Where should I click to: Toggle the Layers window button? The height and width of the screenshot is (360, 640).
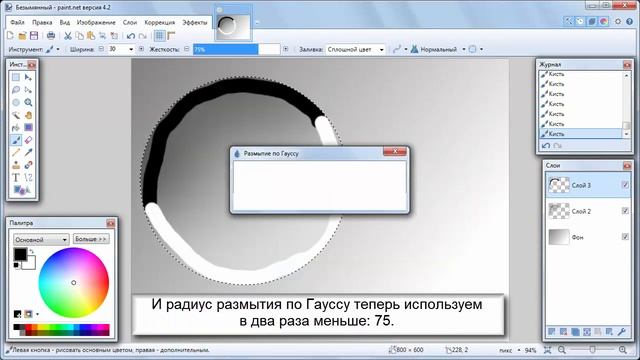[592, 21]
